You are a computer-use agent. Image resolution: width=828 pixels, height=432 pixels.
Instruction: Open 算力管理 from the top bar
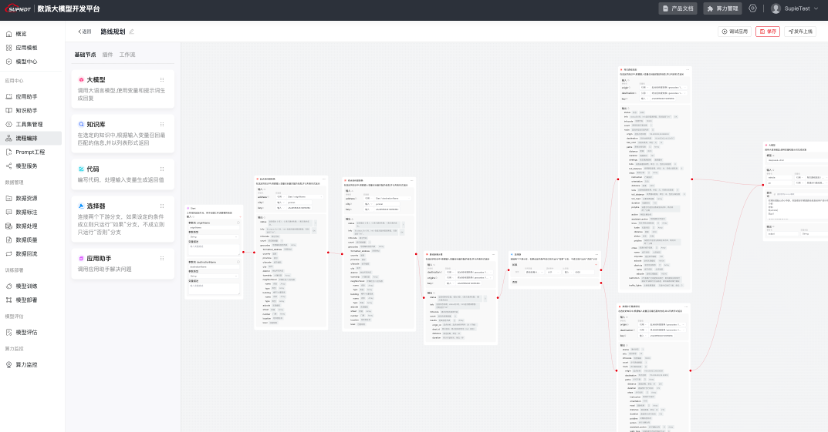click(723, 8)
